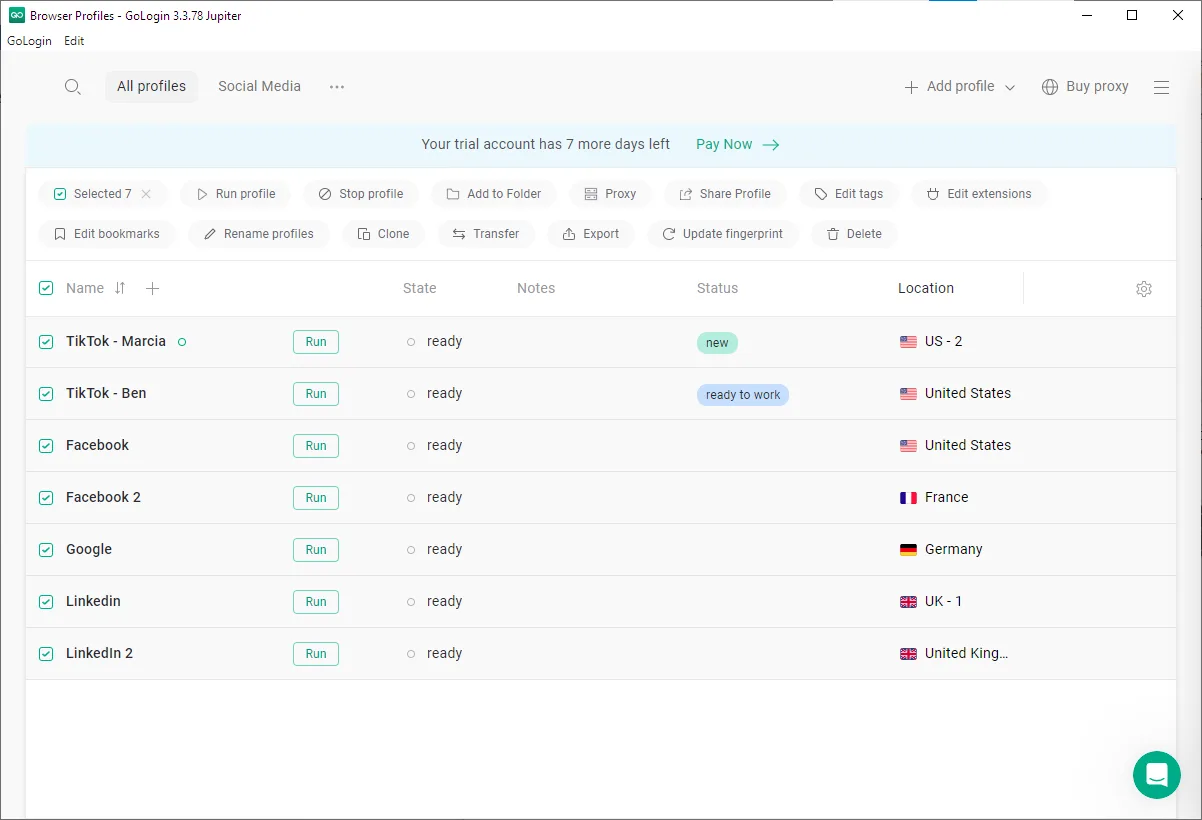1202x820 pixels.
Task: Open the profile search magnifier
Action: click(72, 87)
